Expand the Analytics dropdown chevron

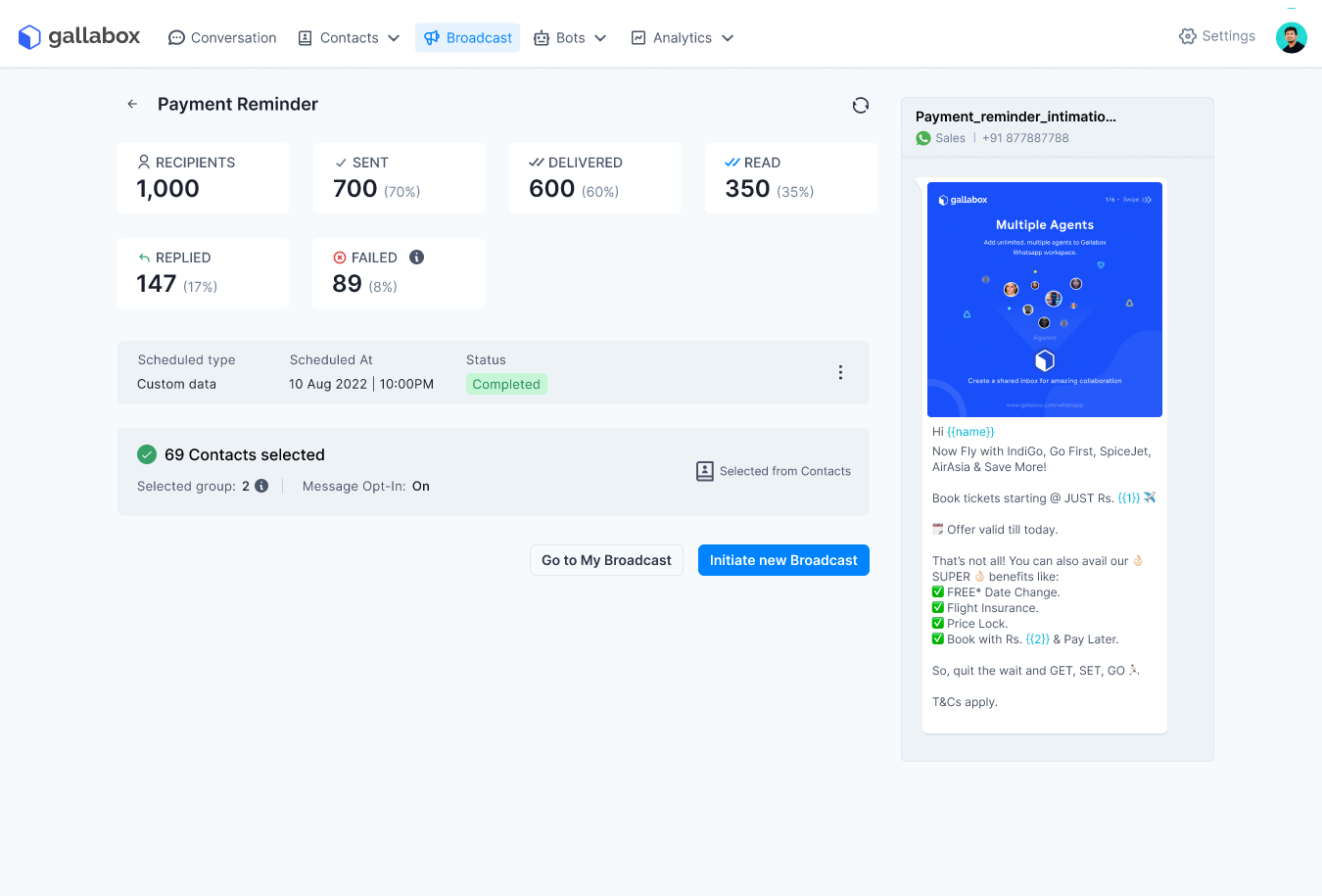[x=728, y=38]
